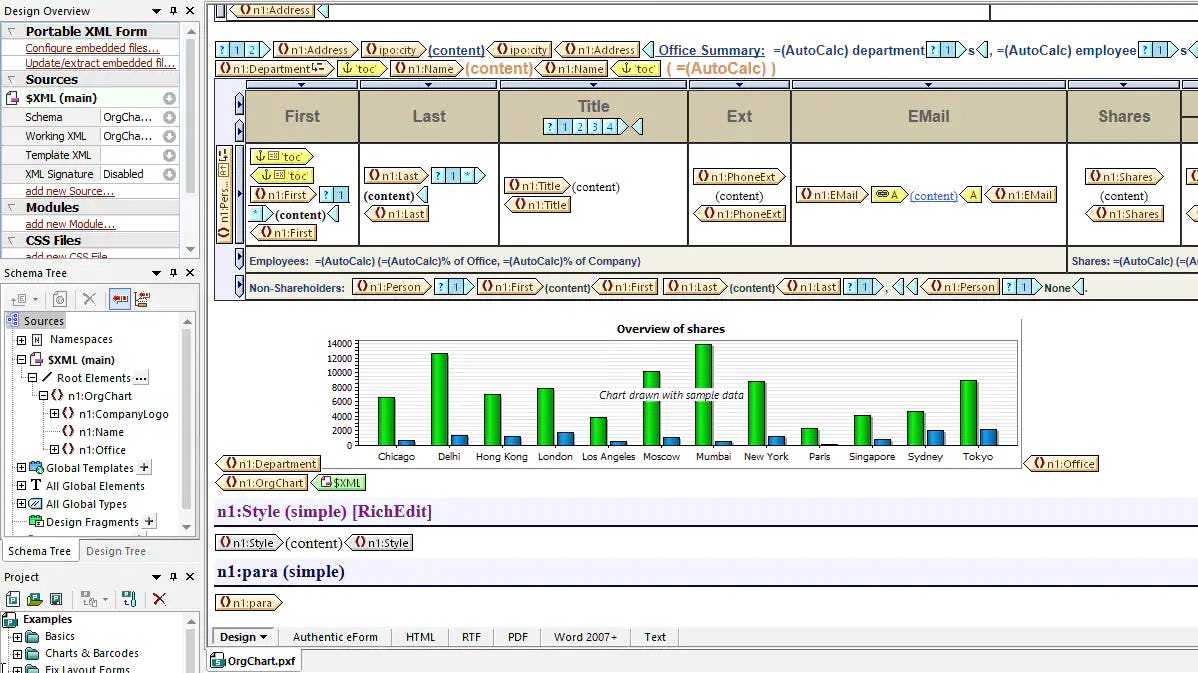Expand the Basics folder in Project
Image resolution: width=1198 pixels, height=673 pixels.
click(x=18, y=636)
